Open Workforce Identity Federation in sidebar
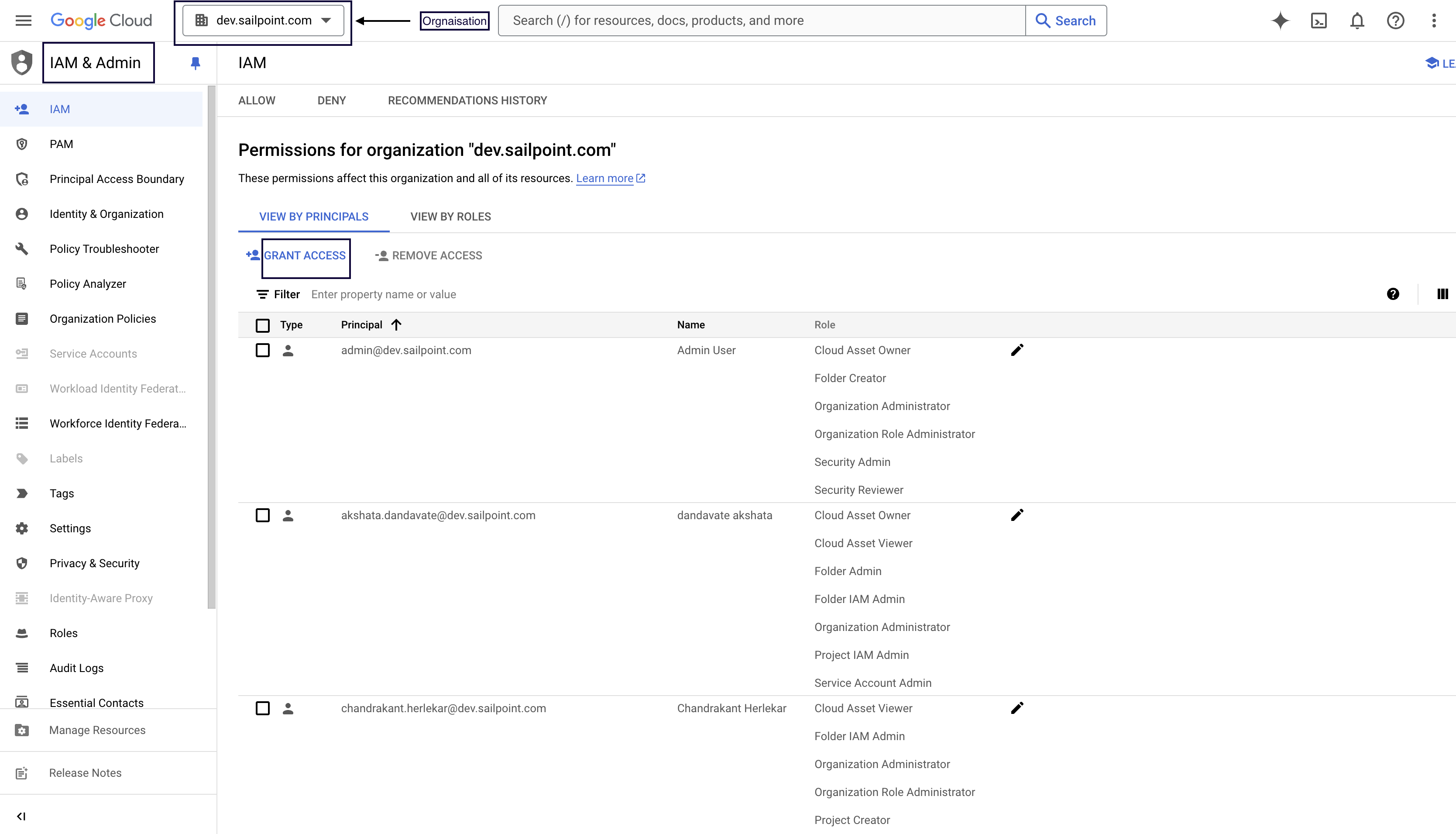Screen dimensions: 1456x834 (101, 423)
